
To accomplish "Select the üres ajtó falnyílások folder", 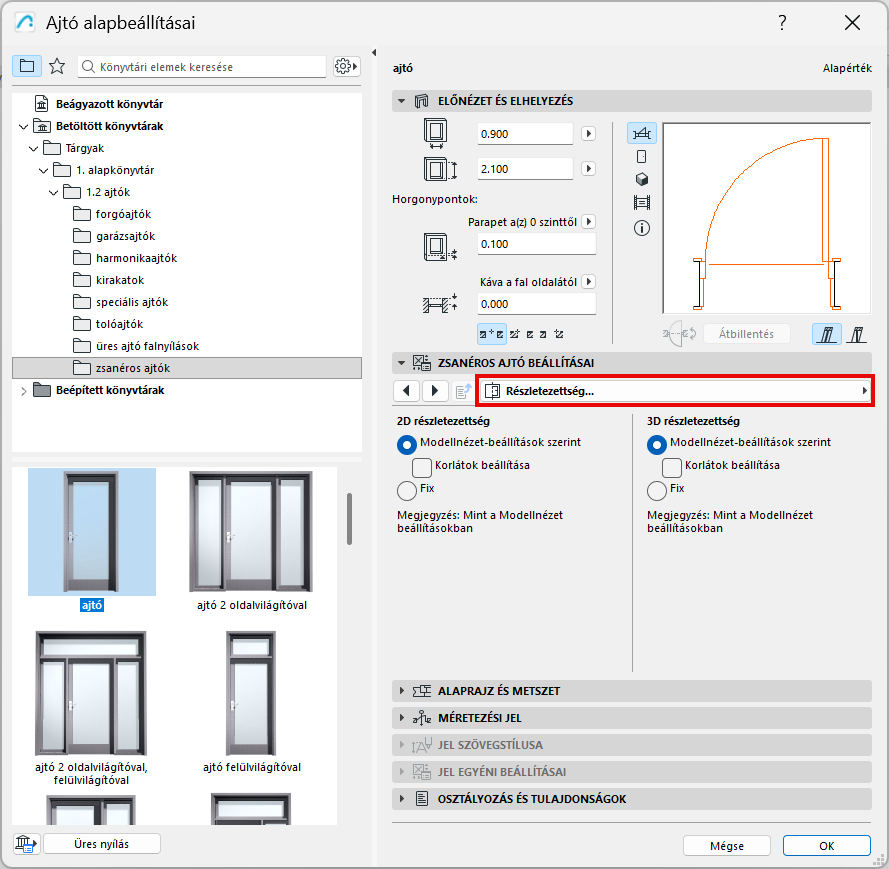I will [x=147, y=346].
